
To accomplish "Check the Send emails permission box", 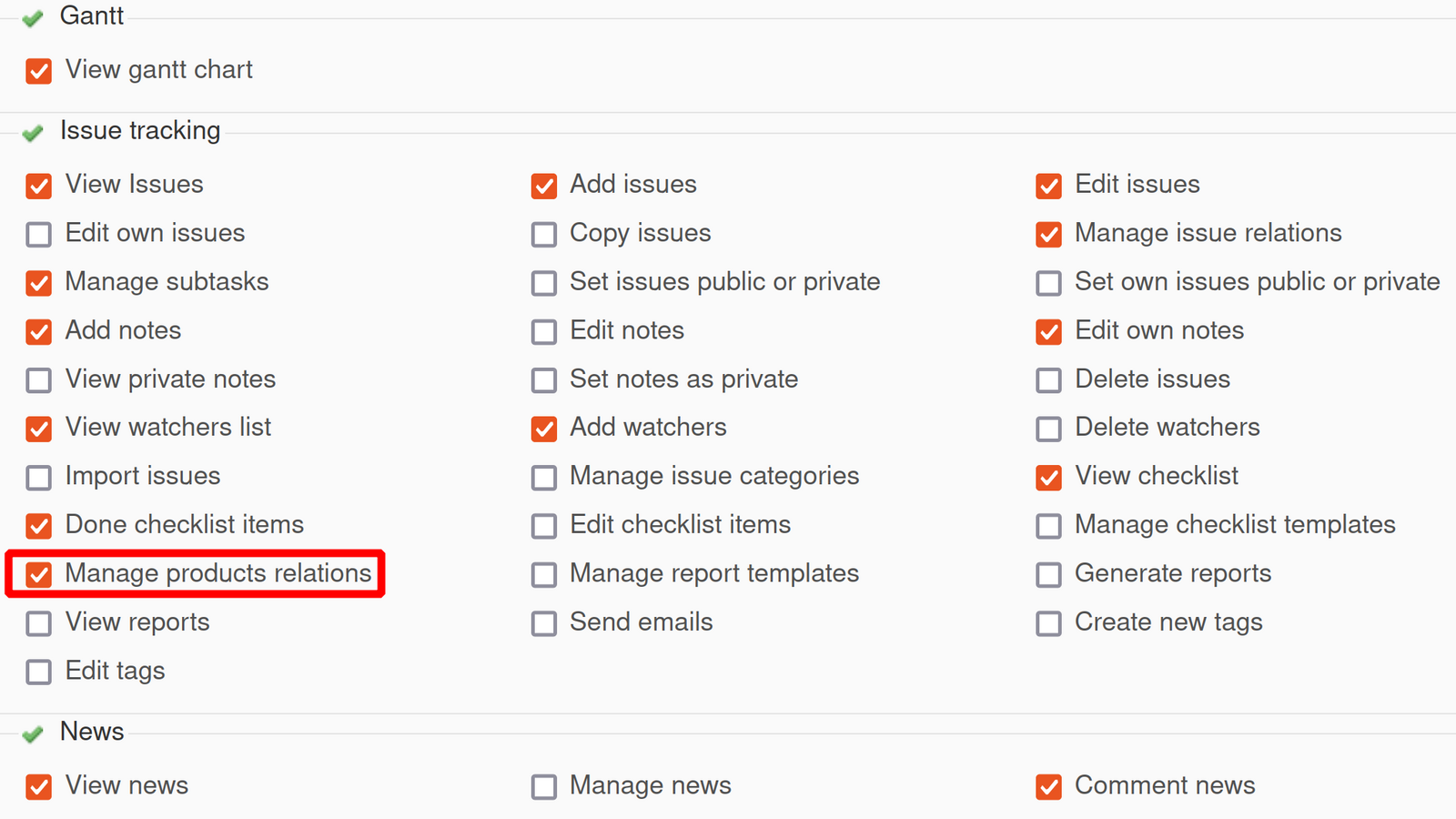I will 544,623.
